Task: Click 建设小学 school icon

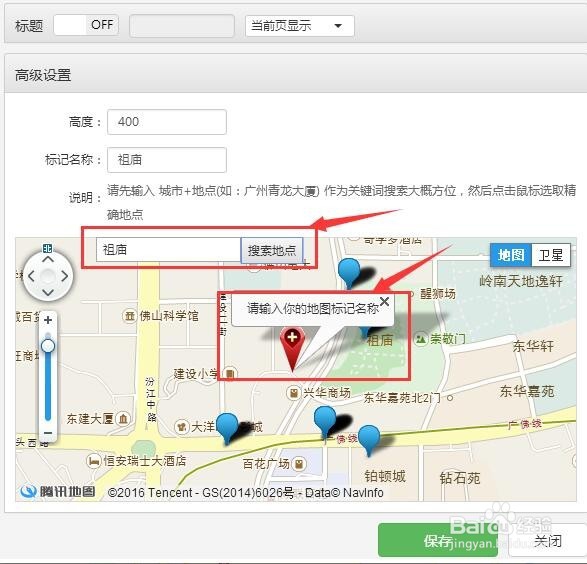Action: pos(230,373)
